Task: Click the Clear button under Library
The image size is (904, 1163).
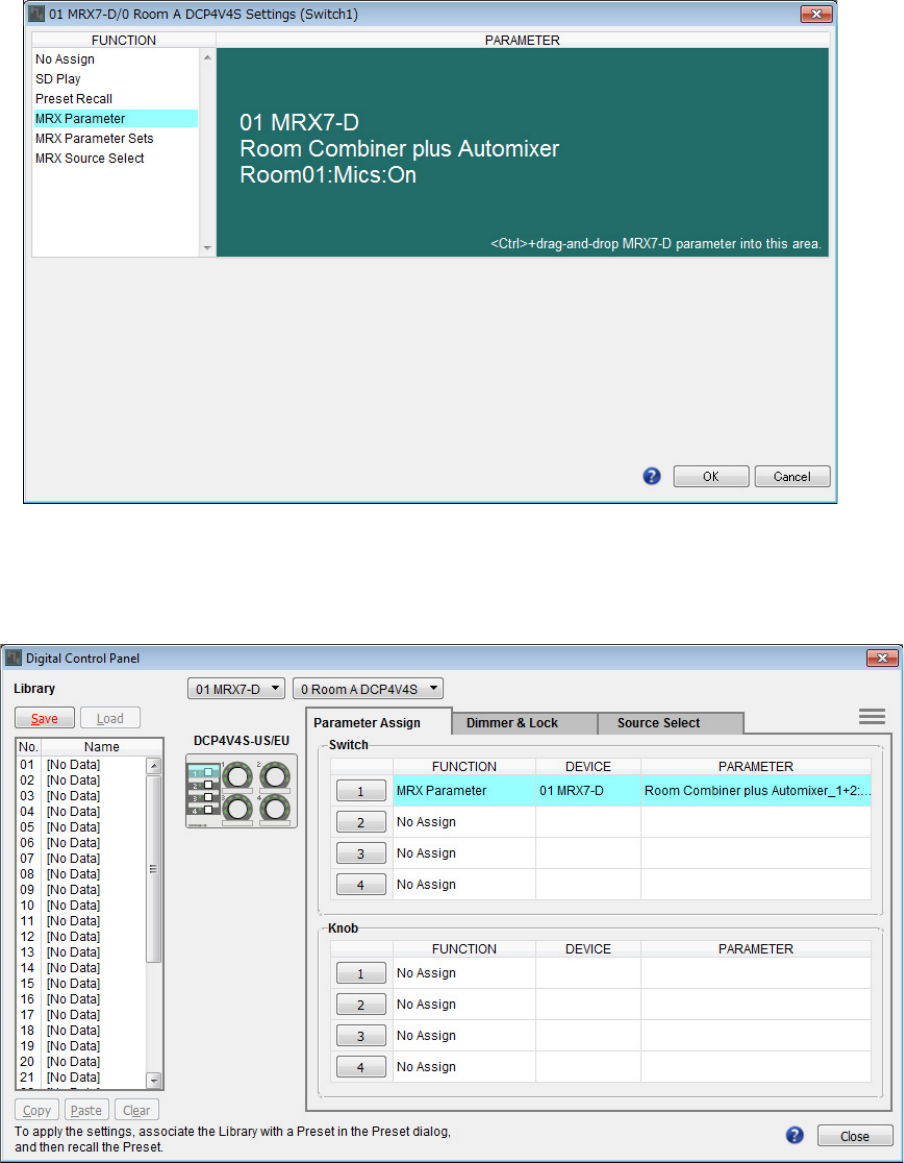Action: point(136,1110)
